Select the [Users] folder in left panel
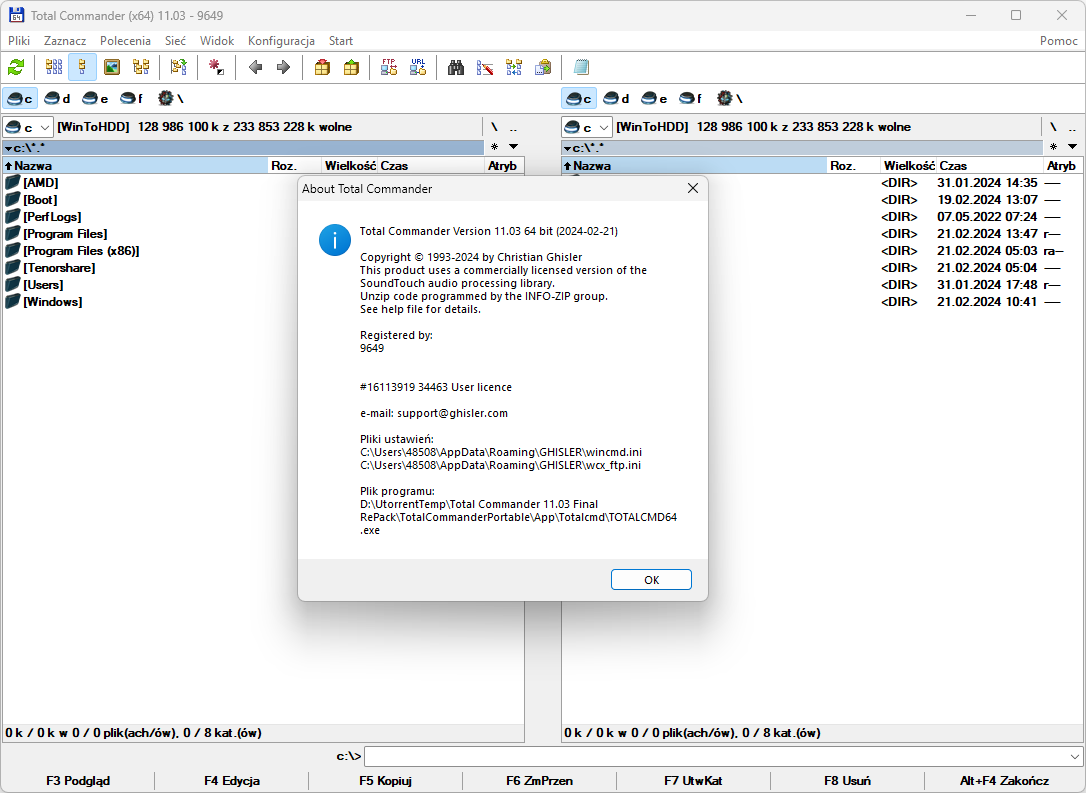1086x793 pixels. click(43, 285)
